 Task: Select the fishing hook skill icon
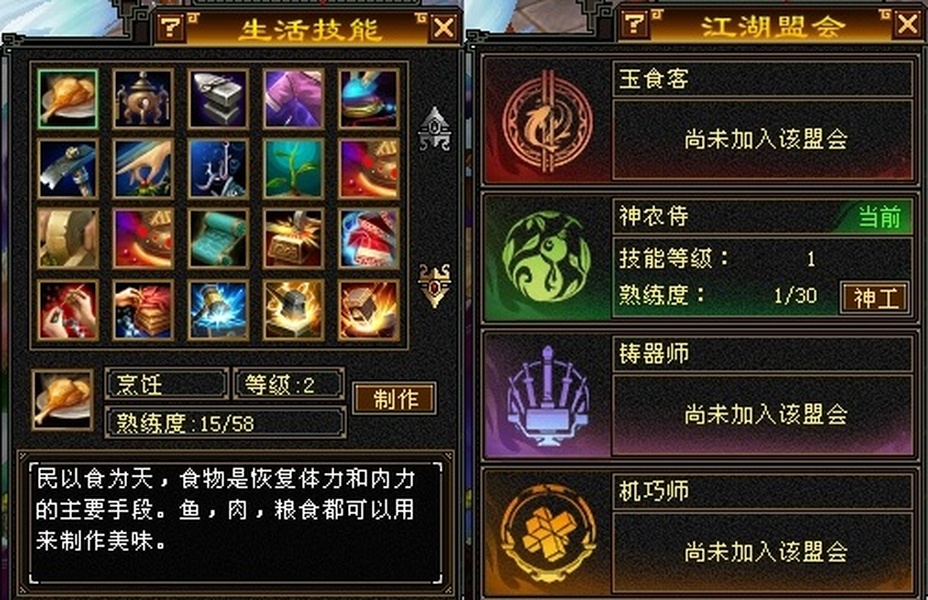click(218, 169)
